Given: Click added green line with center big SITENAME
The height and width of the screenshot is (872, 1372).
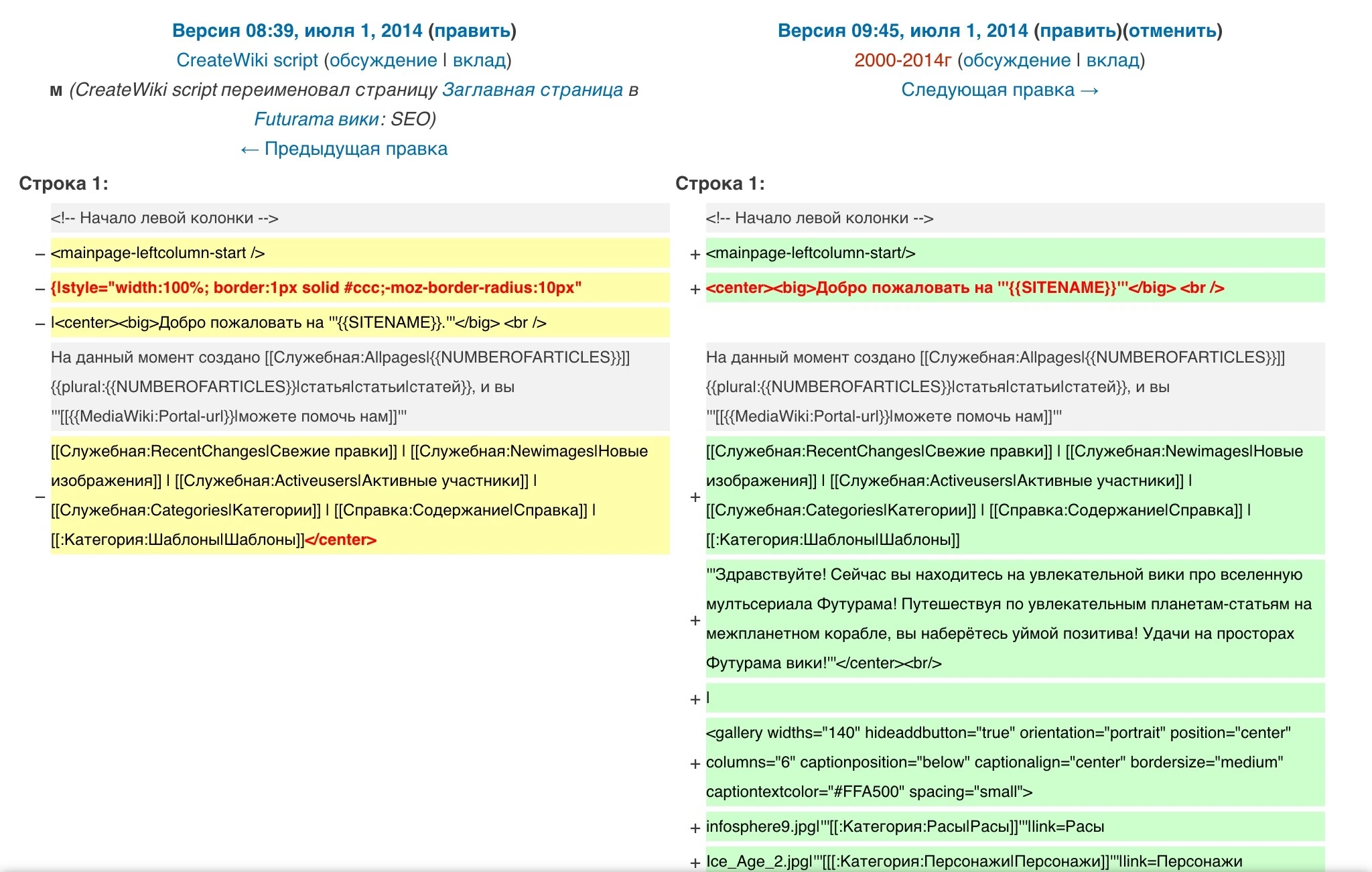Looking at the screenshot, I should [965, 288].
